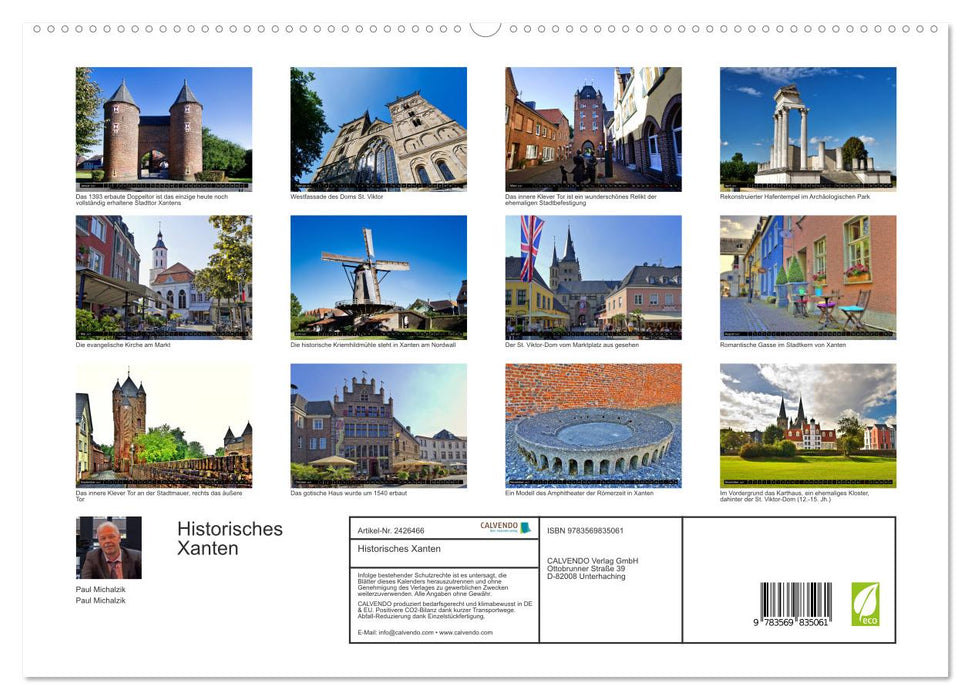
Task: Select the Amphitheater model photo
Action: 593,426
